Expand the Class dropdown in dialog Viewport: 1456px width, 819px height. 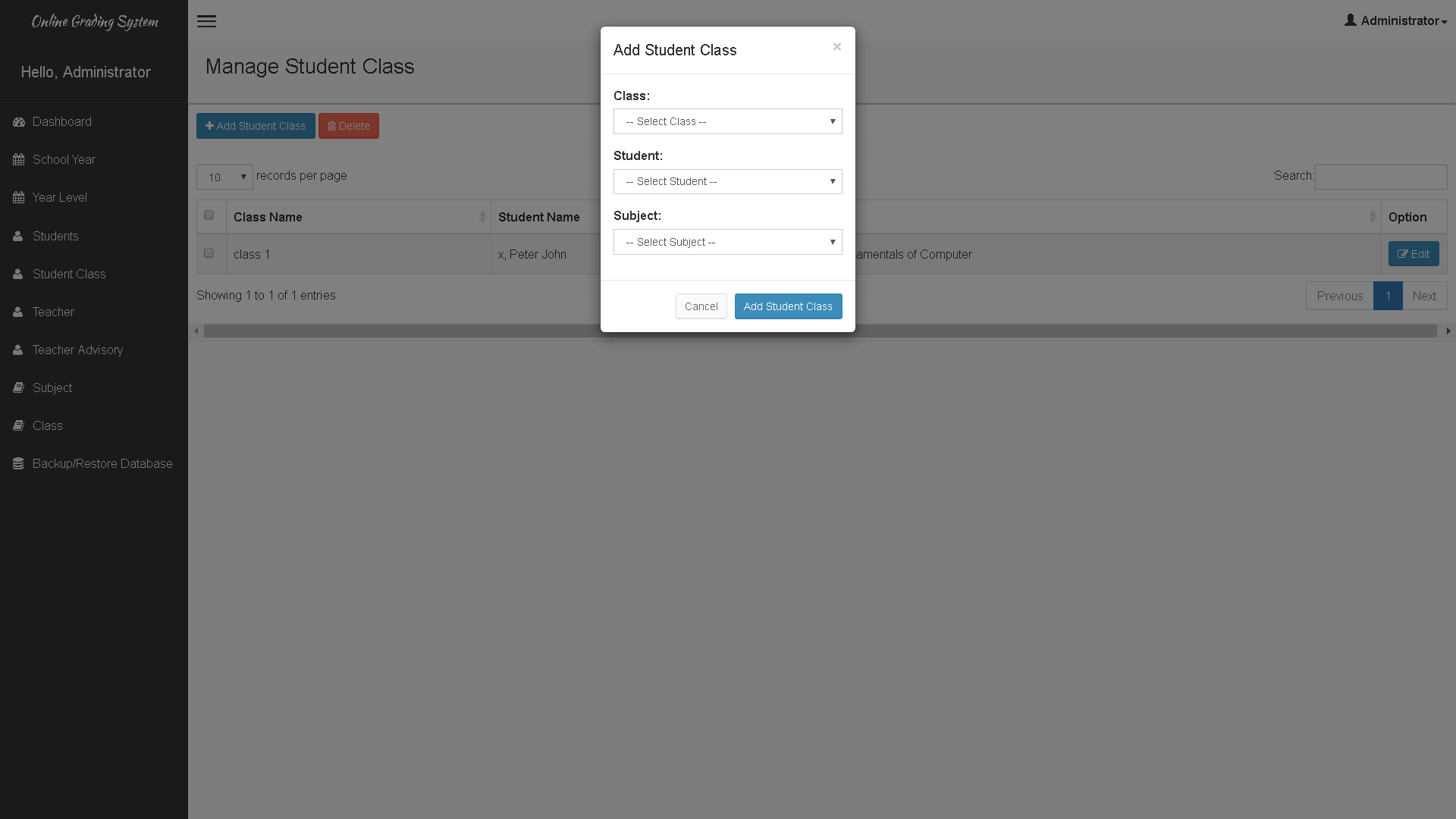coord(728,121)
